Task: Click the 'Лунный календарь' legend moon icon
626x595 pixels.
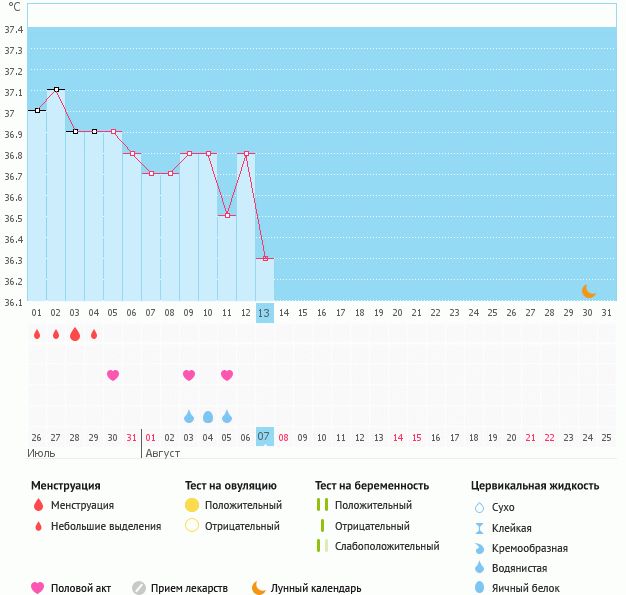Action: tap(259, 588)
